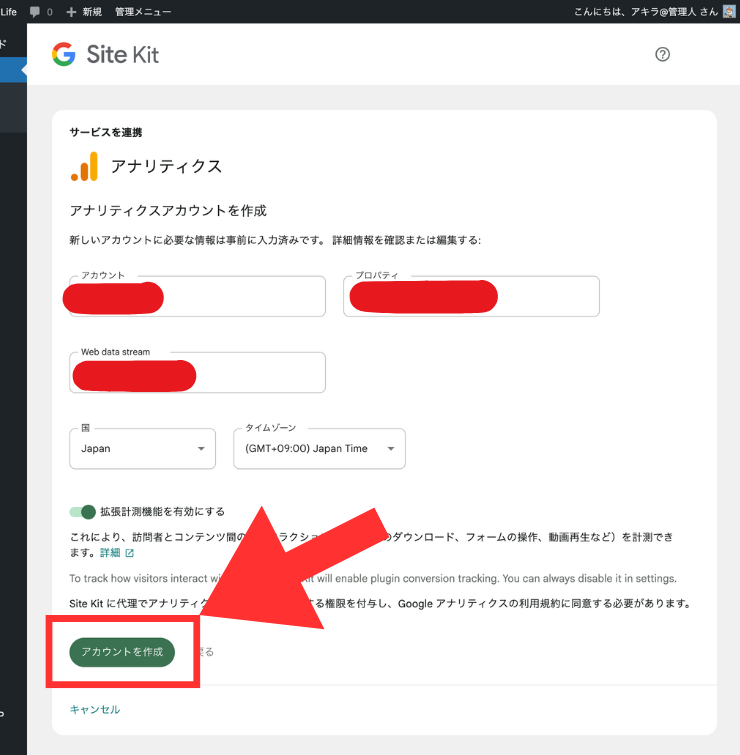Click the plus icon for 新規
The image size is (740, 755).
click(71, 12)
